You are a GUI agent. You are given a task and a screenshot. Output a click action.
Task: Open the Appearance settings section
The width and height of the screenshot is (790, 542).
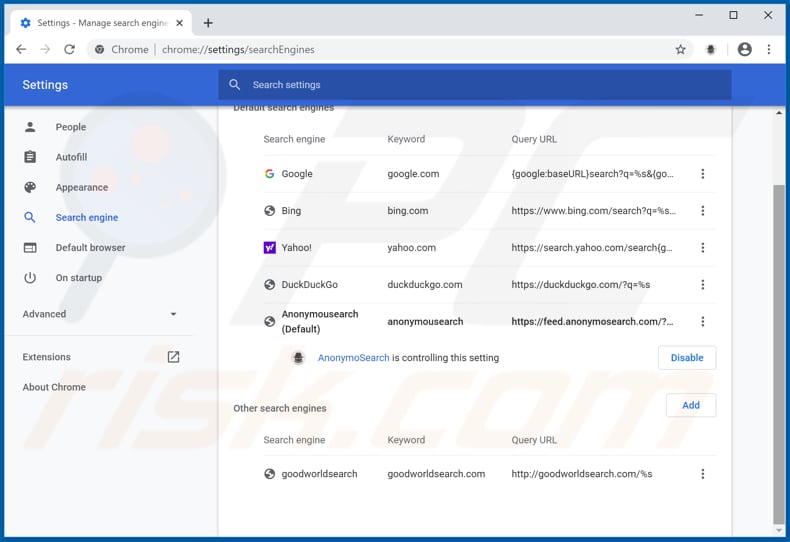[x=81, y=187]
